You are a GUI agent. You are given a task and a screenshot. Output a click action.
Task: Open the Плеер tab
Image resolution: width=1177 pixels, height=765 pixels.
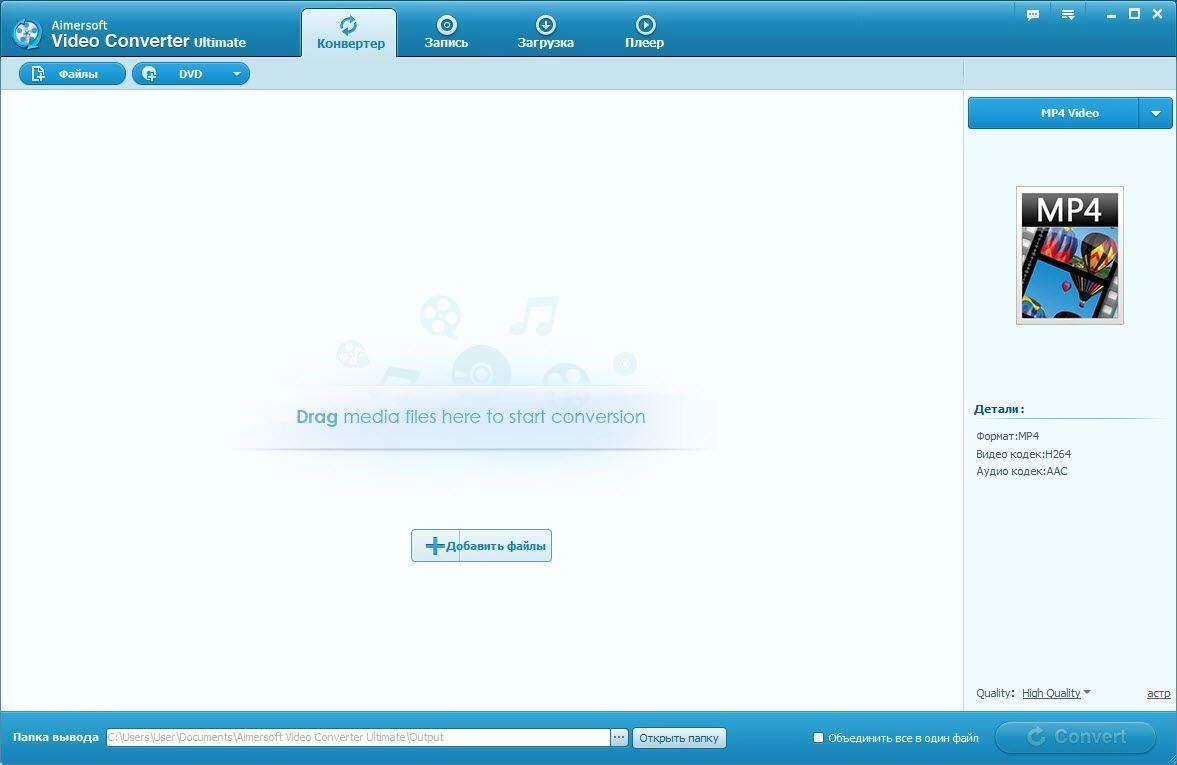pyautogui.click(x=644, y=33)
